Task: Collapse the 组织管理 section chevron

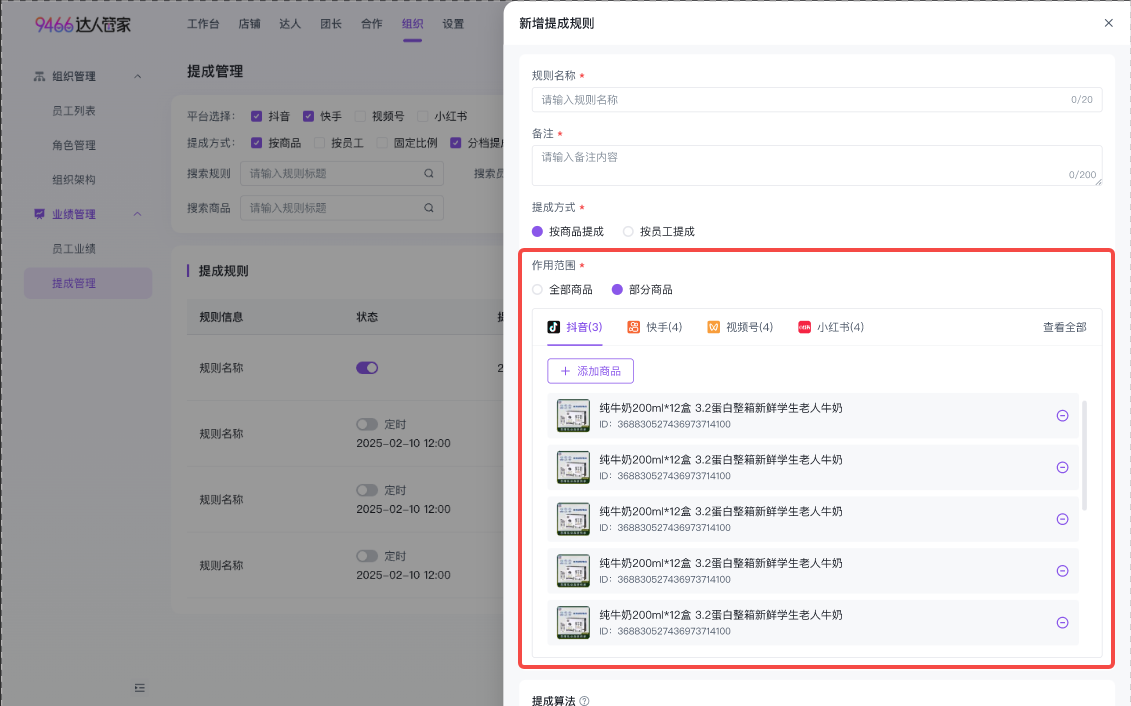Action: [x=137, y=76]
